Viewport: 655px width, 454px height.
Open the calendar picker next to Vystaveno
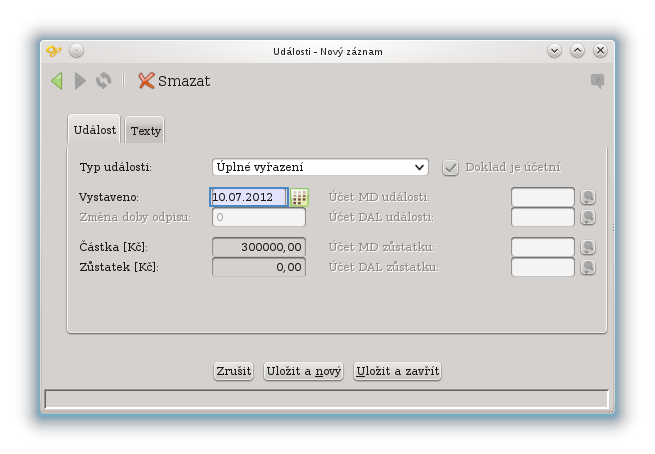(299, 197)
